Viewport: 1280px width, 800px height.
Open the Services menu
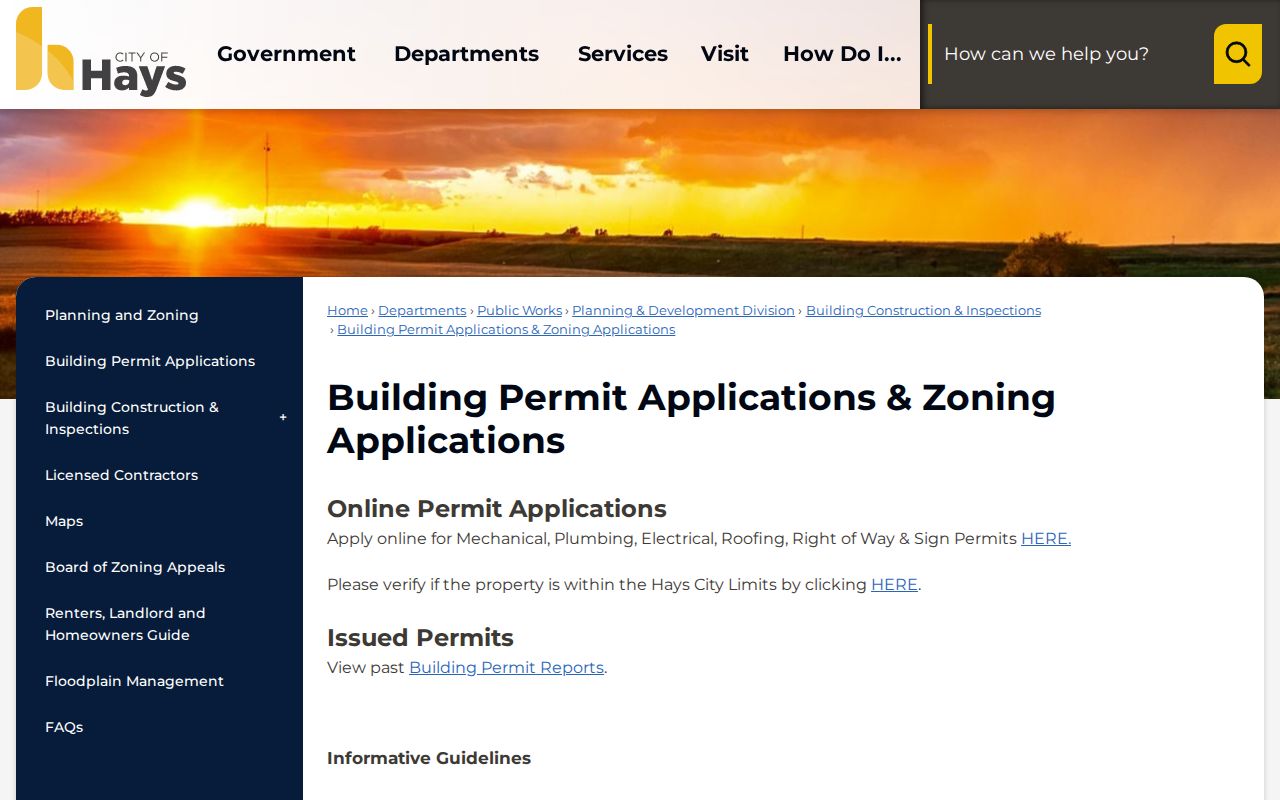click(623, 54)
